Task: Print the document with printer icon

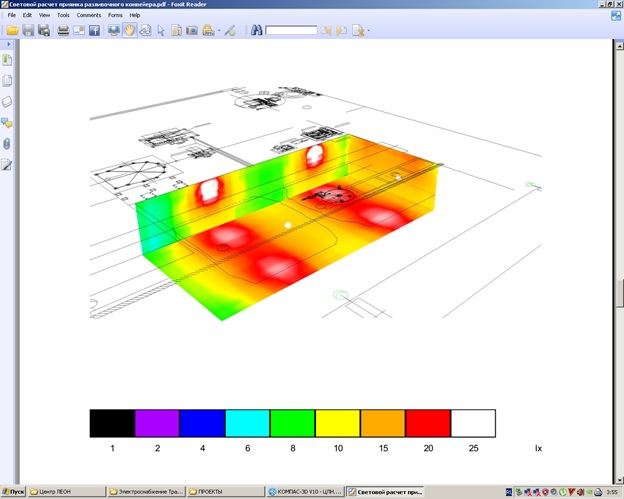Action: pos(63,30)
